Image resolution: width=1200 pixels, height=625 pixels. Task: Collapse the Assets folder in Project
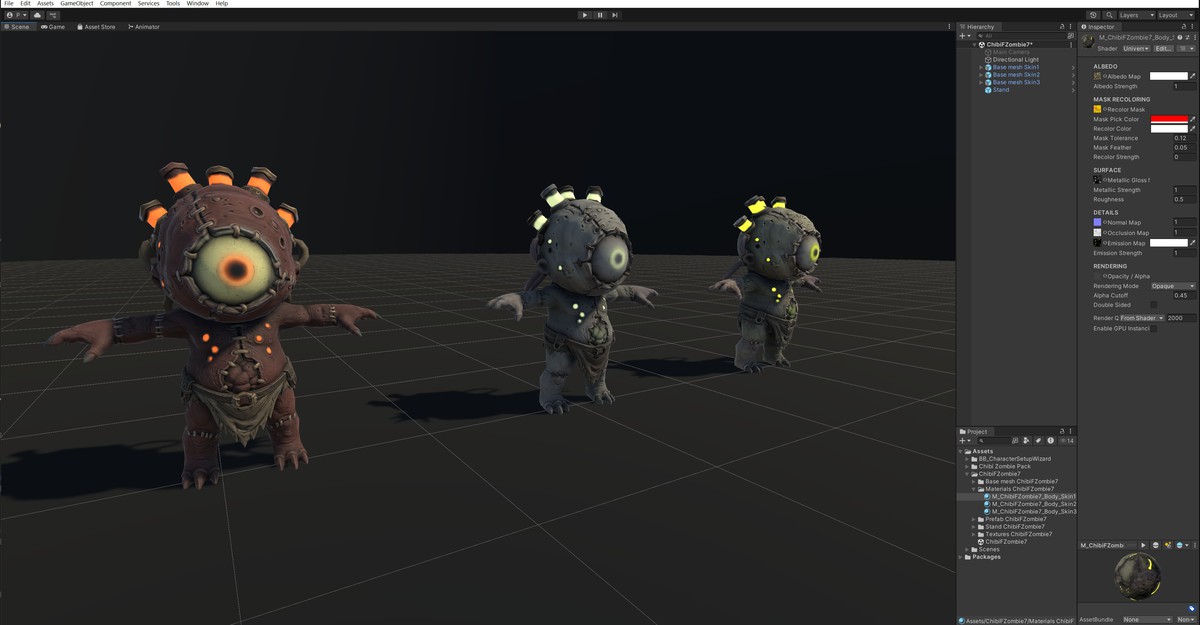click(962, 451)
